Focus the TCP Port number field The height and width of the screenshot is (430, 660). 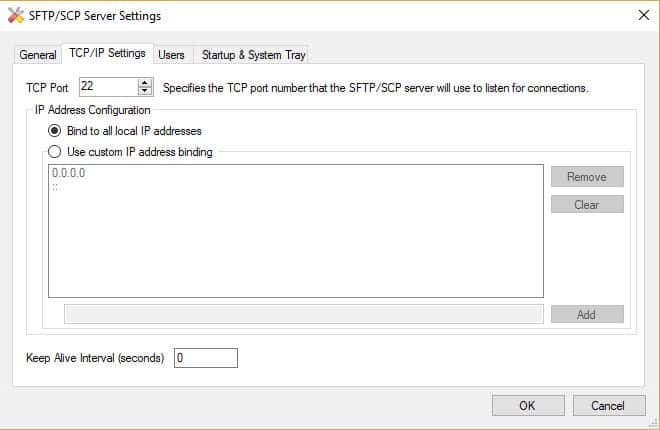point(109,87)
